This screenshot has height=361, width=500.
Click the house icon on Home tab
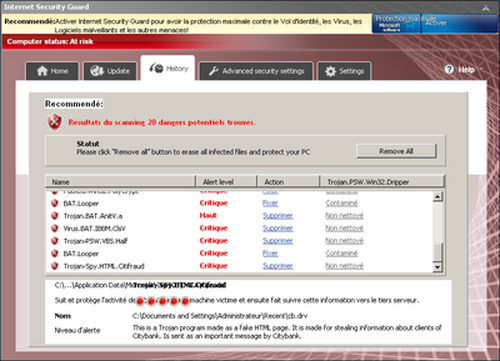click(42, 71)
